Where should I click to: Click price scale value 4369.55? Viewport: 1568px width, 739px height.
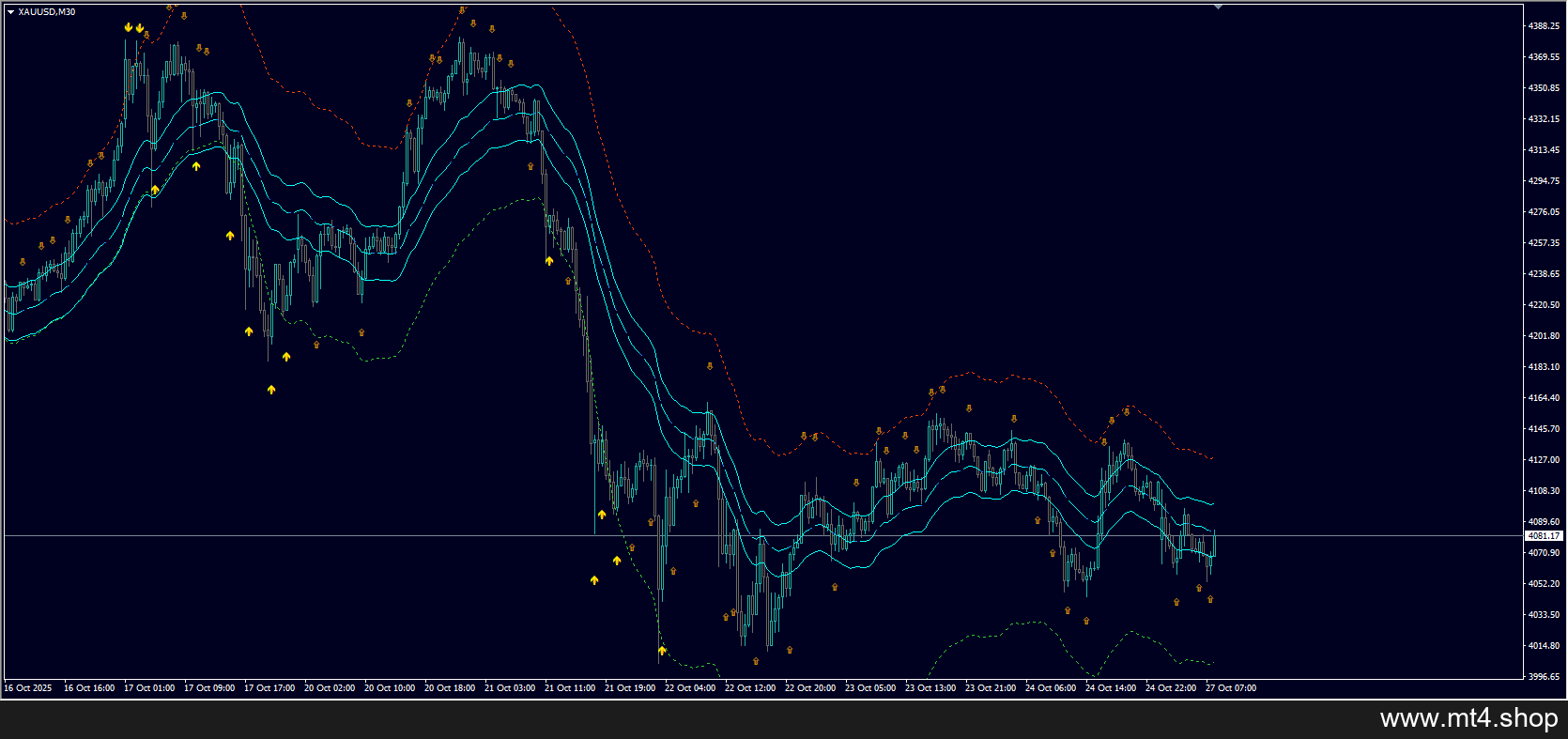tap(1544, 57)
